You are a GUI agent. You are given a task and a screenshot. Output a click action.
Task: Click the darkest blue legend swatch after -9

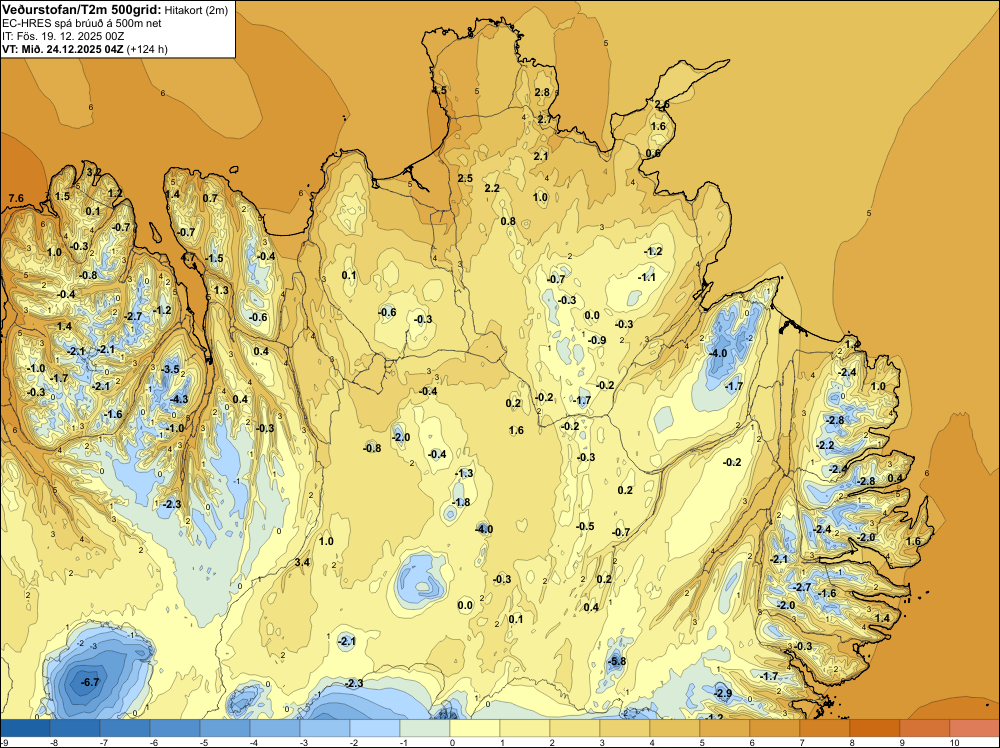coord(25,728)
